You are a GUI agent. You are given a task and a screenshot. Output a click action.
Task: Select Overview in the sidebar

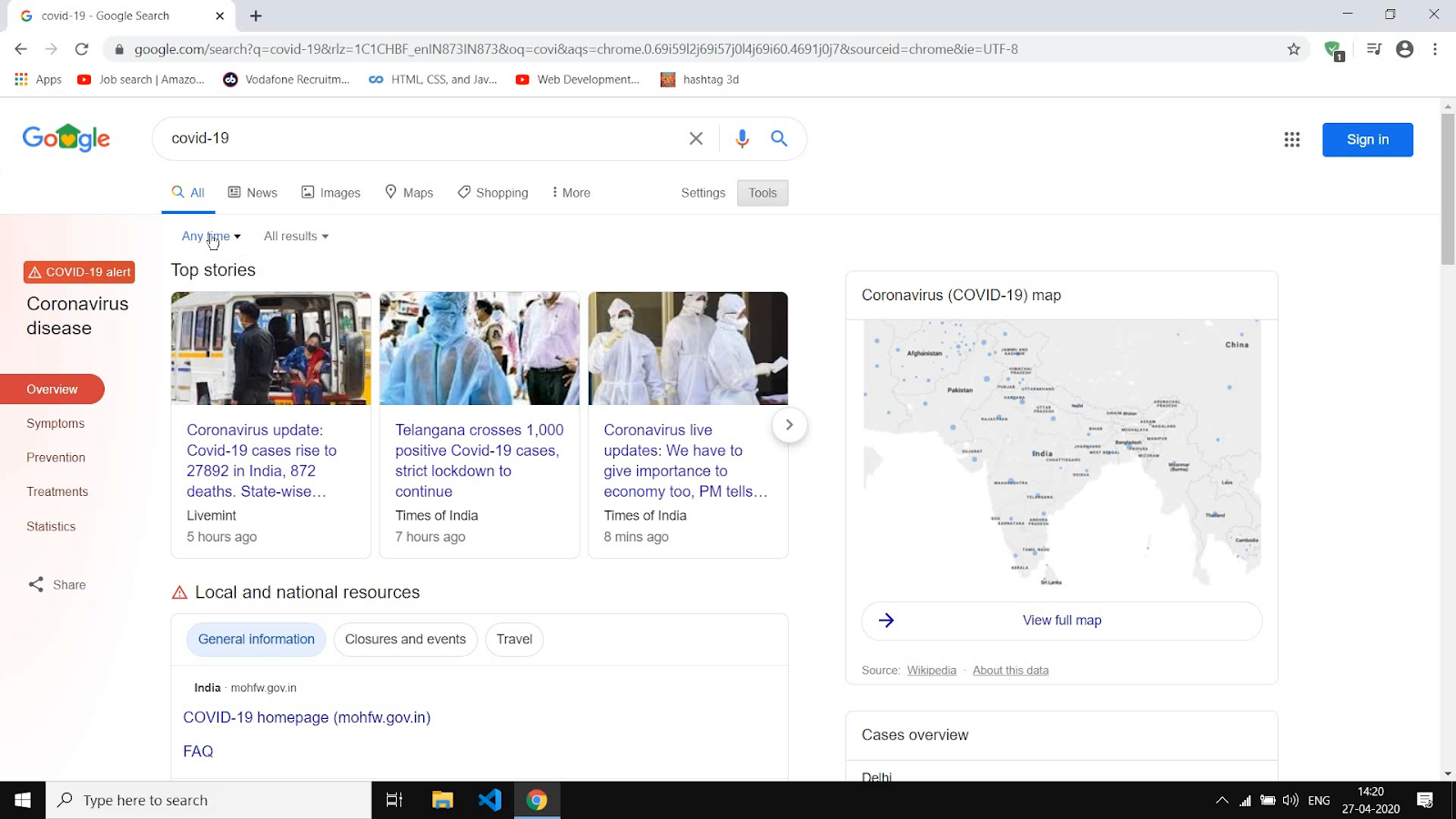(52, 389)
